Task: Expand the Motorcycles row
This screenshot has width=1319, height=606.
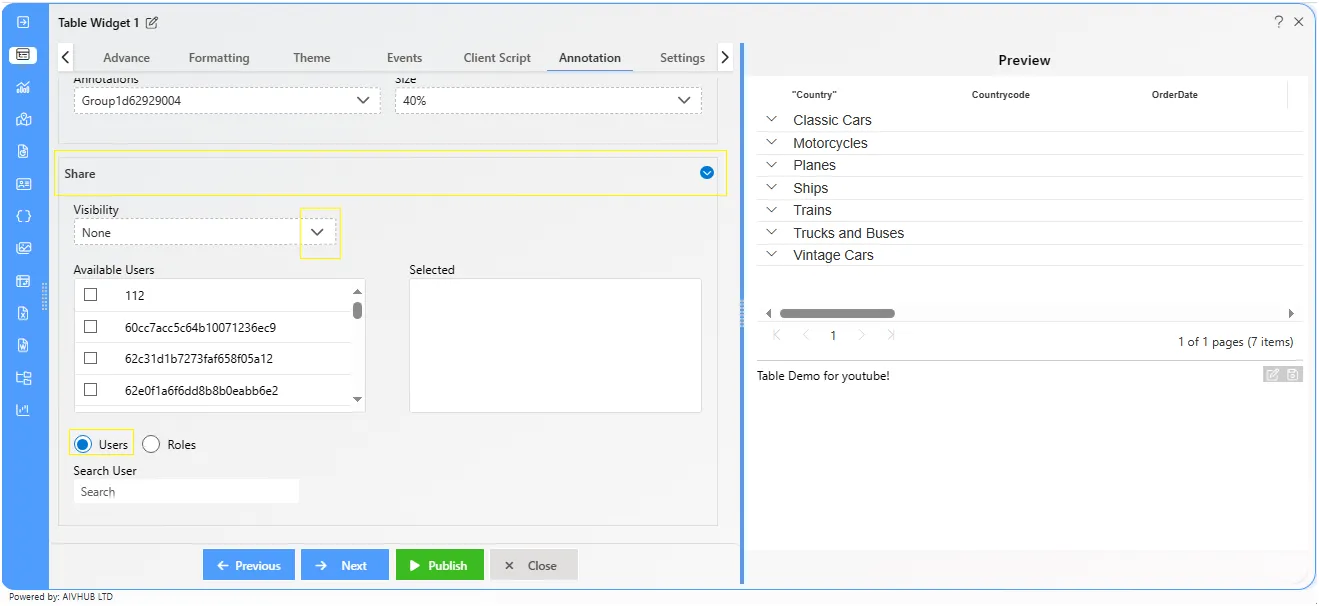Action: (771, 142)
